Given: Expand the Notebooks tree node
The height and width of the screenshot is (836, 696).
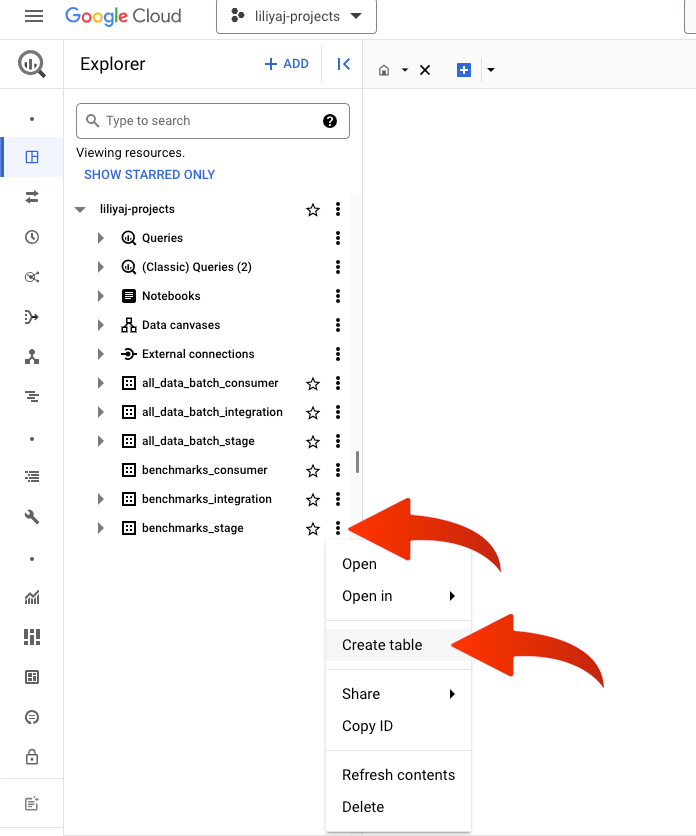Looking at the screenshot, I should coord(101,296).
